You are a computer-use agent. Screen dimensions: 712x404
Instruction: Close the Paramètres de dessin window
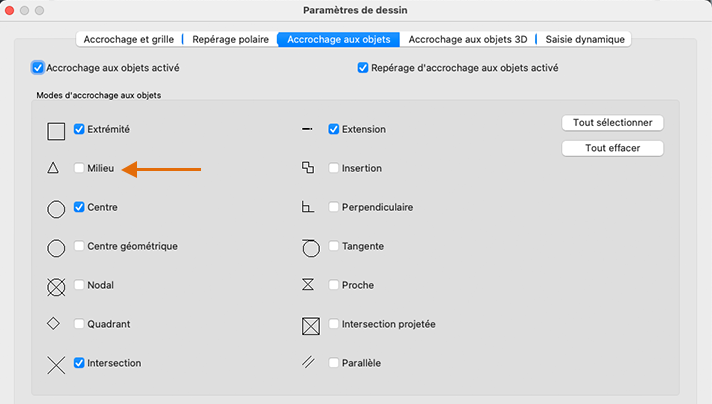[x=12, y=10]
